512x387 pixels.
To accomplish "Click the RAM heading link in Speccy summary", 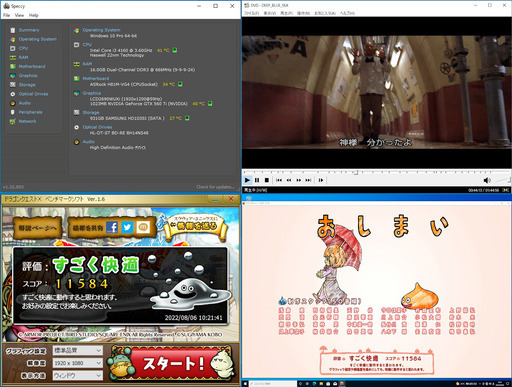I will coord(87,64).
